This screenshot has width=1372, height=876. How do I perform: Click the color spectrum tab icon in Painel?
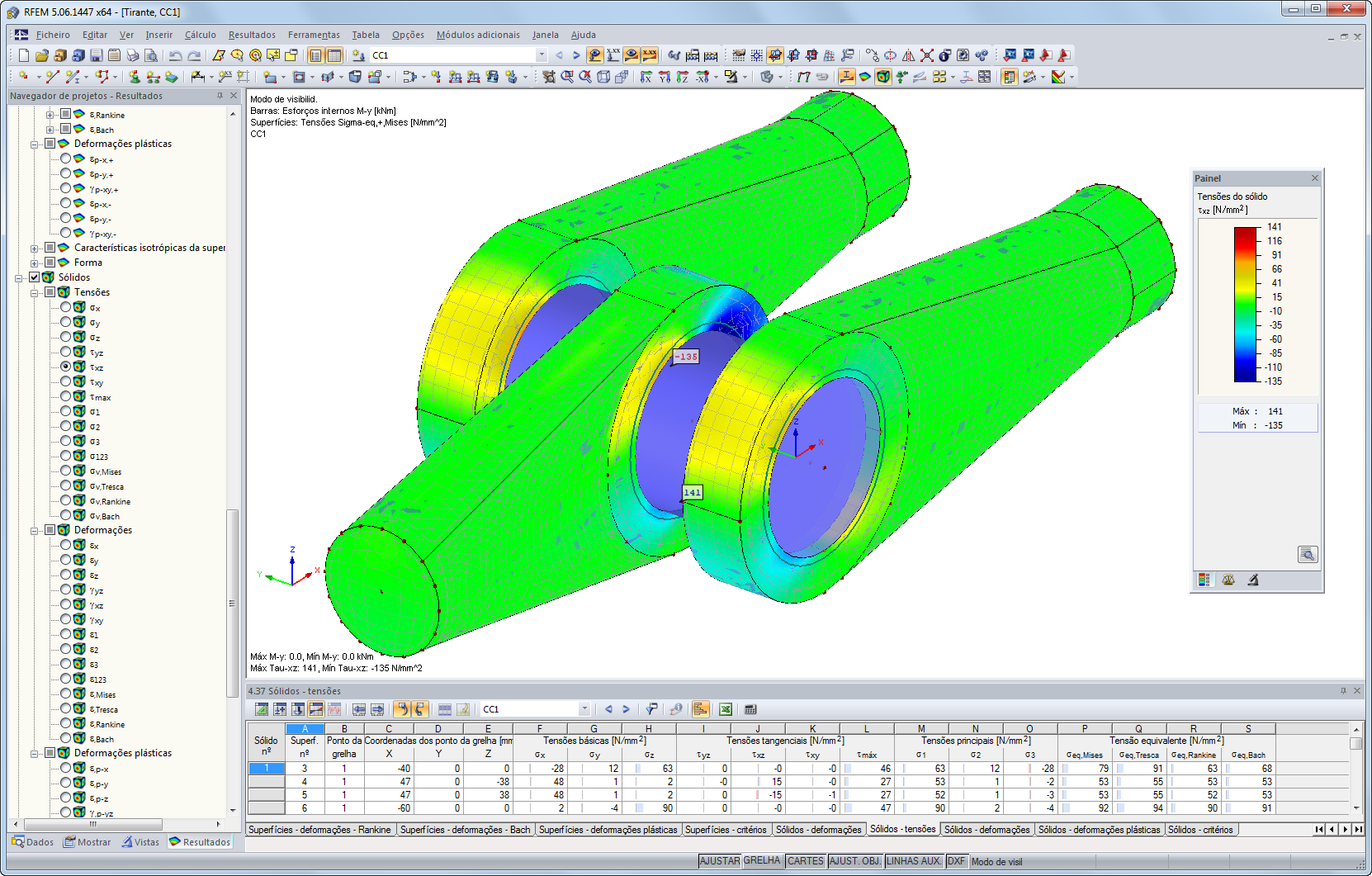click(1204, 580)
